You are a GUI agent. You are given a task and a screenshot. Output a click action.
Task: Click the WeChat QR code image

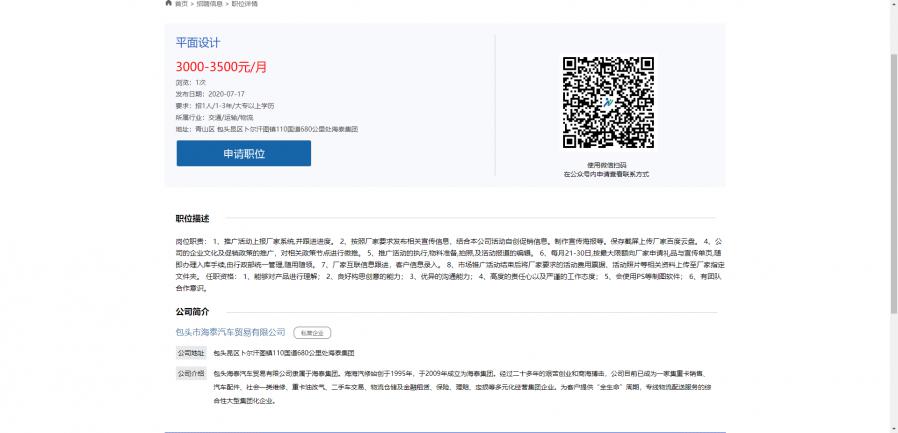click(x=607, y=103)
